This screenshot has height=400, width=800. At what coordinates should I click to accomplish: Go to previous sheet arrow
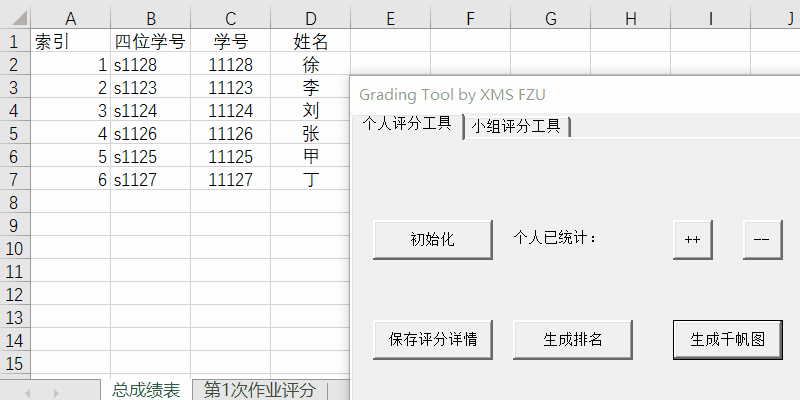tap(28, 393)
